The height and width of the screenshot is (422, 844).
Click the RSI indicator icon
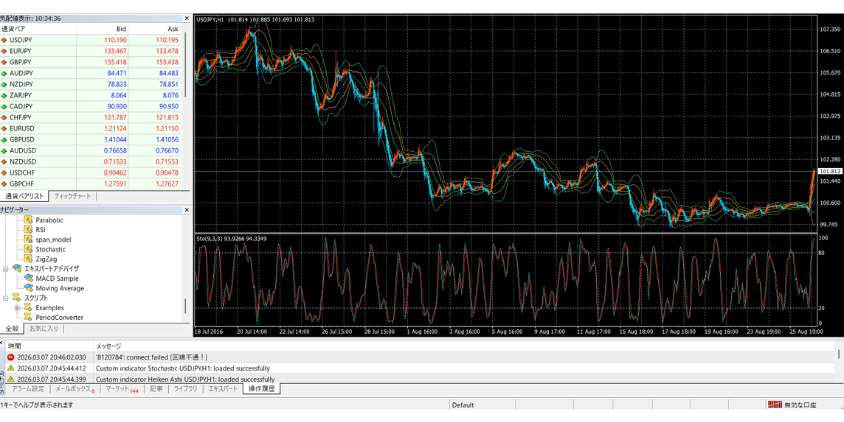coord(28,229)
